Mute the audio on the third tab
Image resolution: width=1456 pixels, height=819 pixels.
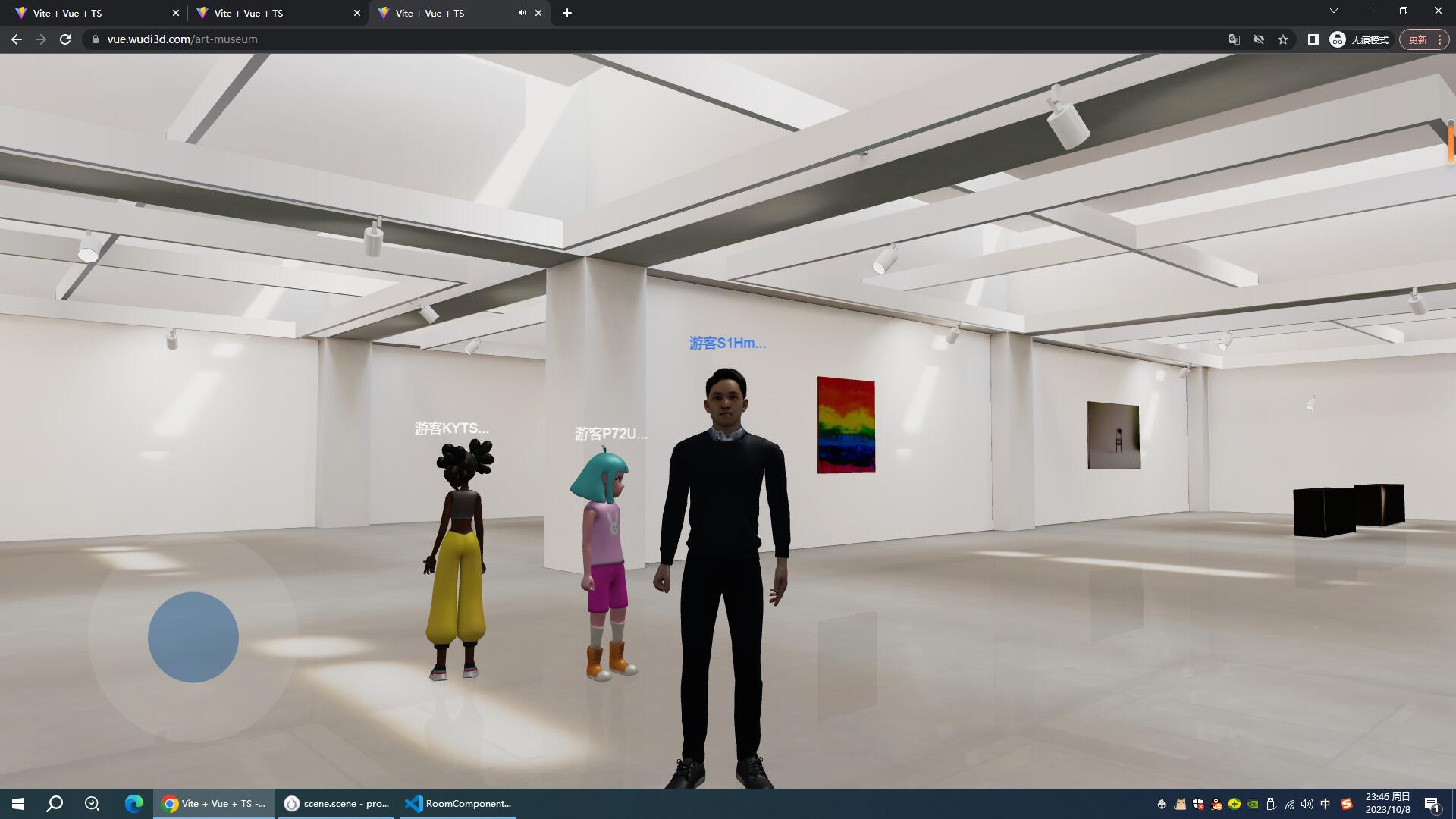522,13
